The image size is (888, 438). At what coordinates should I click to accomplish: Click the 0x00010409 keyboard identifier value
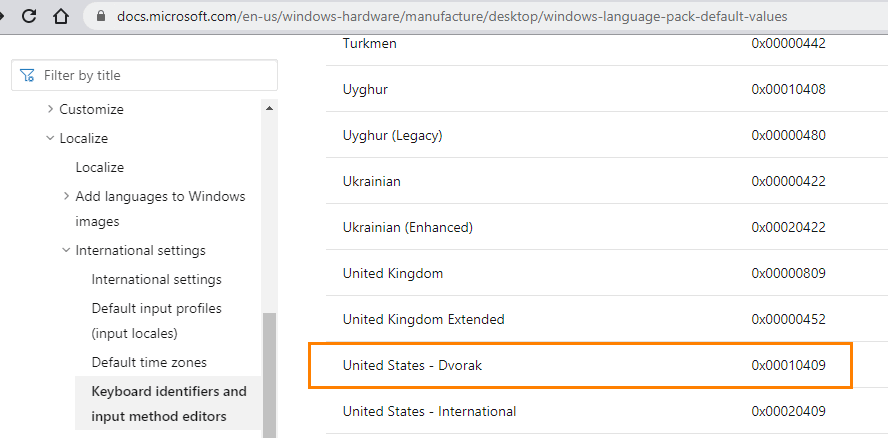788,366
